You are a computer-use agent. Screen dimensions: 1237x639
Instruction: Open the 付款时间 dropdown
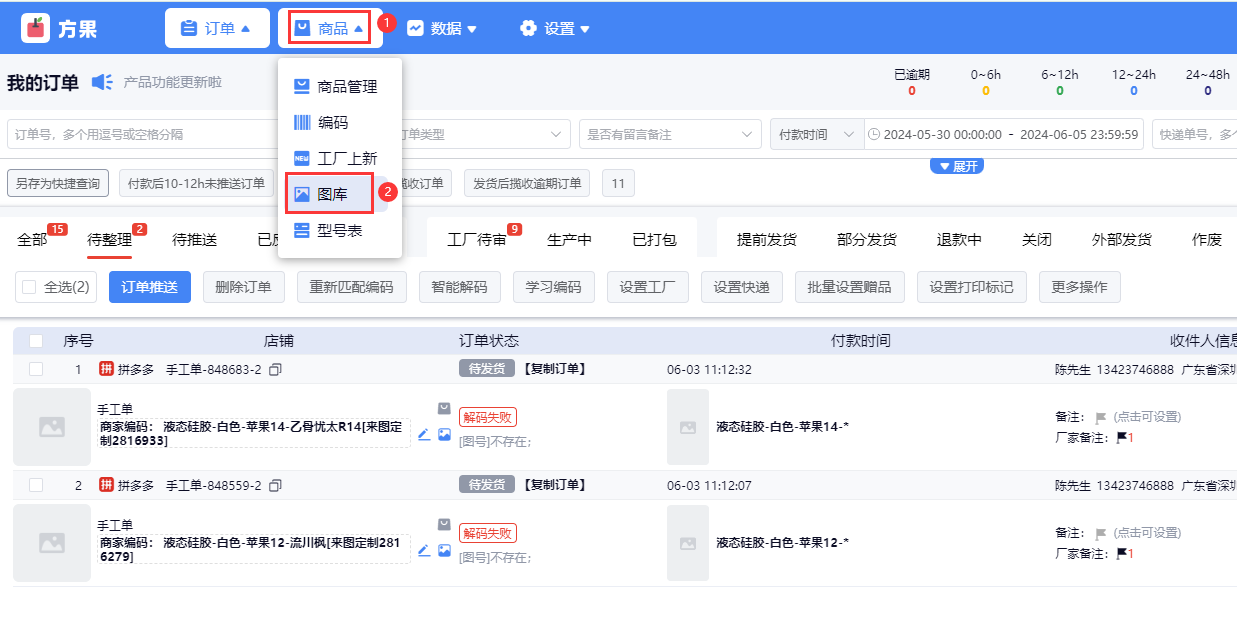[x=817, y=134]
